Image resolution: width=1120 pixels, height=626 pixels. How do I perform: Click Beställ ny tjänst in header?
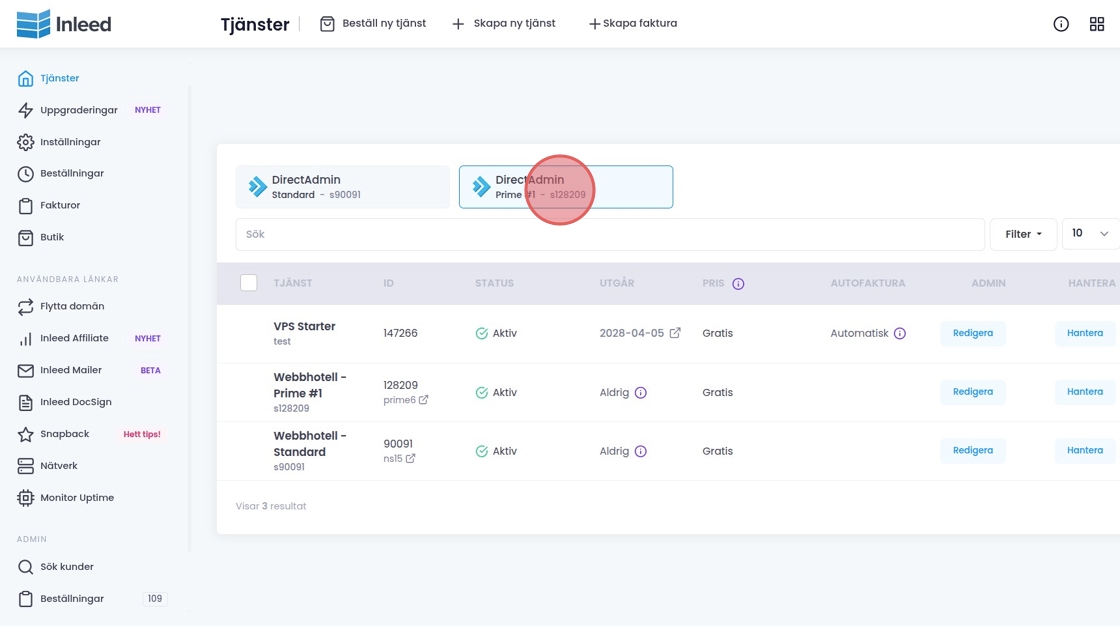click(373, 24)
